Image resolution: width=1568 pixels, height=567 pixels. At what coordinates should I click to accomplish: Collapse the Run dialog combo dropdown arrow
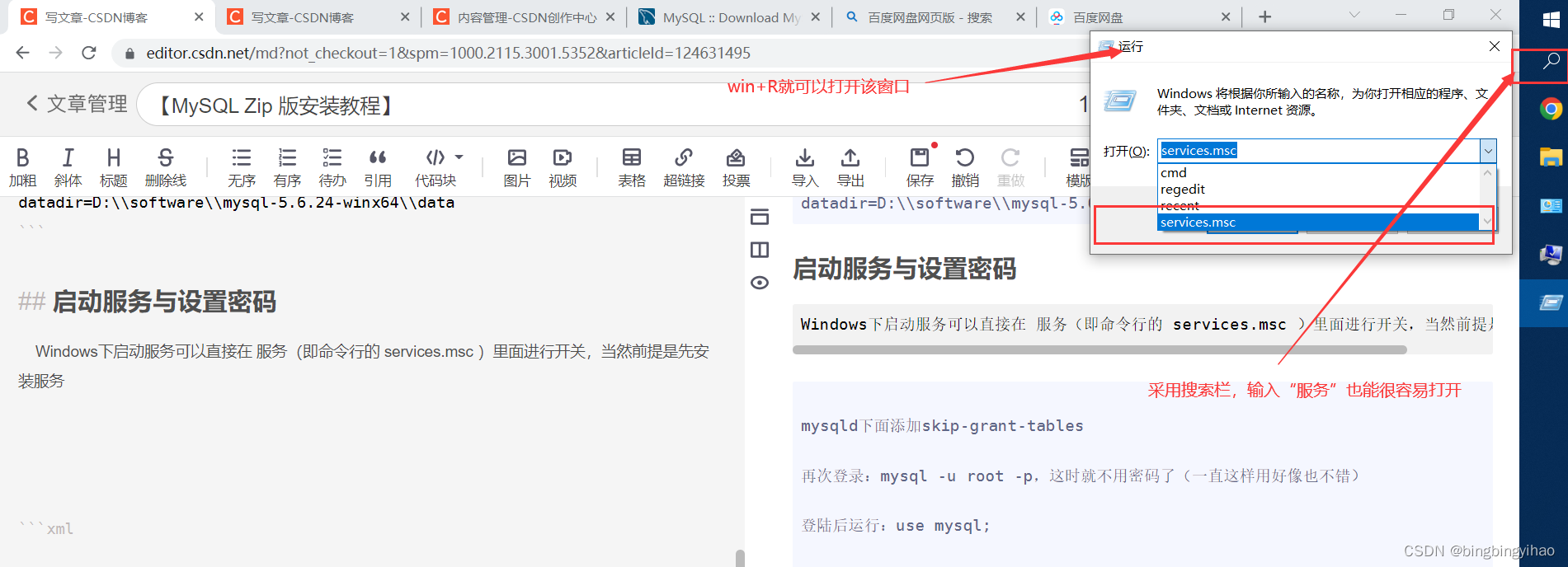[1488, 151]
